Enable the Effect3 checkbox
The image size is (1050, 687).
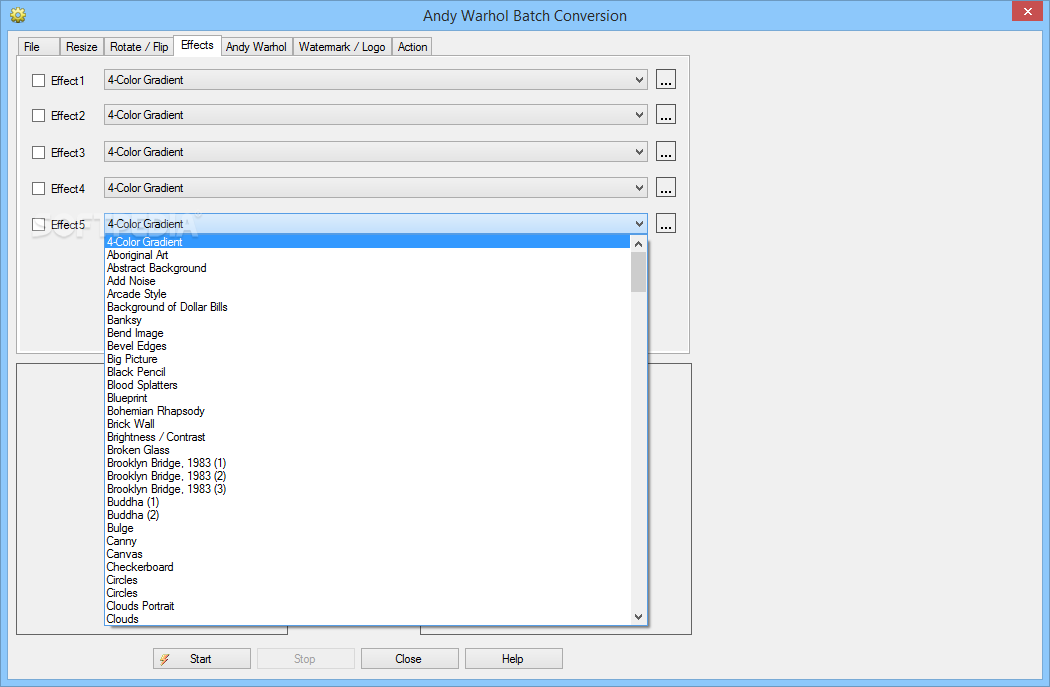coord(38,153)
